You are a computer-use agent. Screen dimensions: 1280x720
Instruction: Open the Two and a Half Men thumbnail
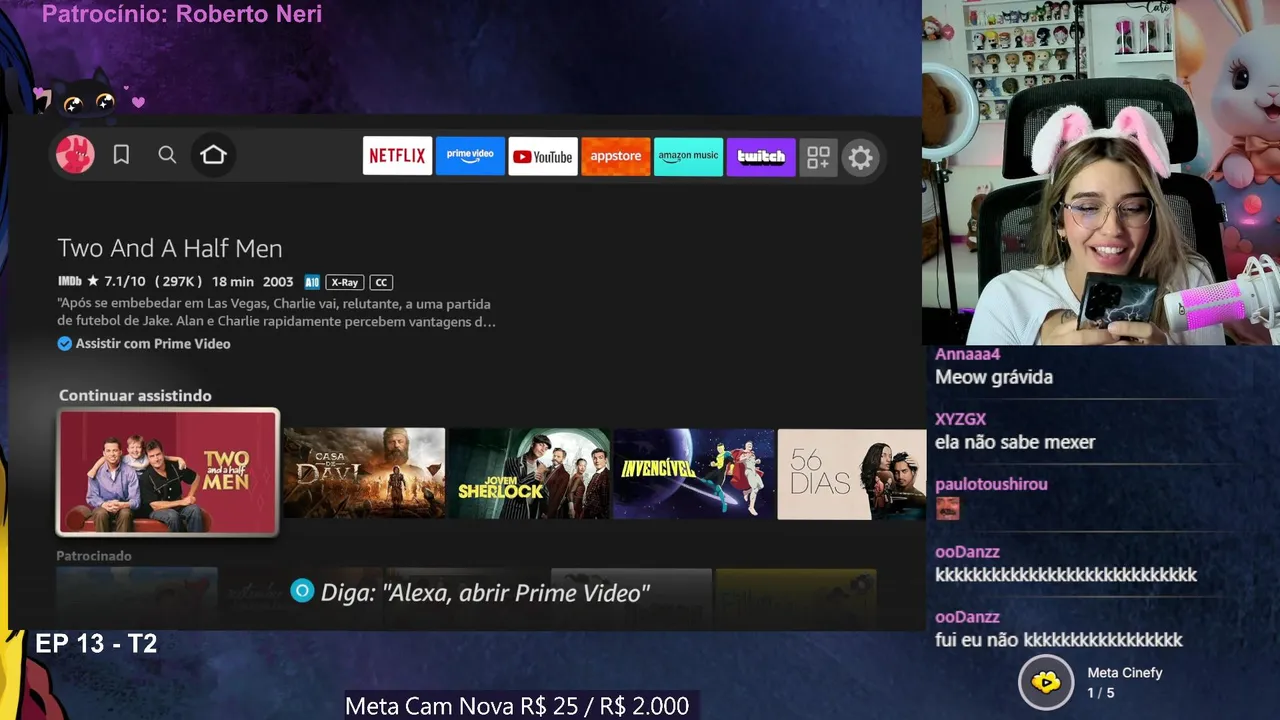(x=168, y=472)
